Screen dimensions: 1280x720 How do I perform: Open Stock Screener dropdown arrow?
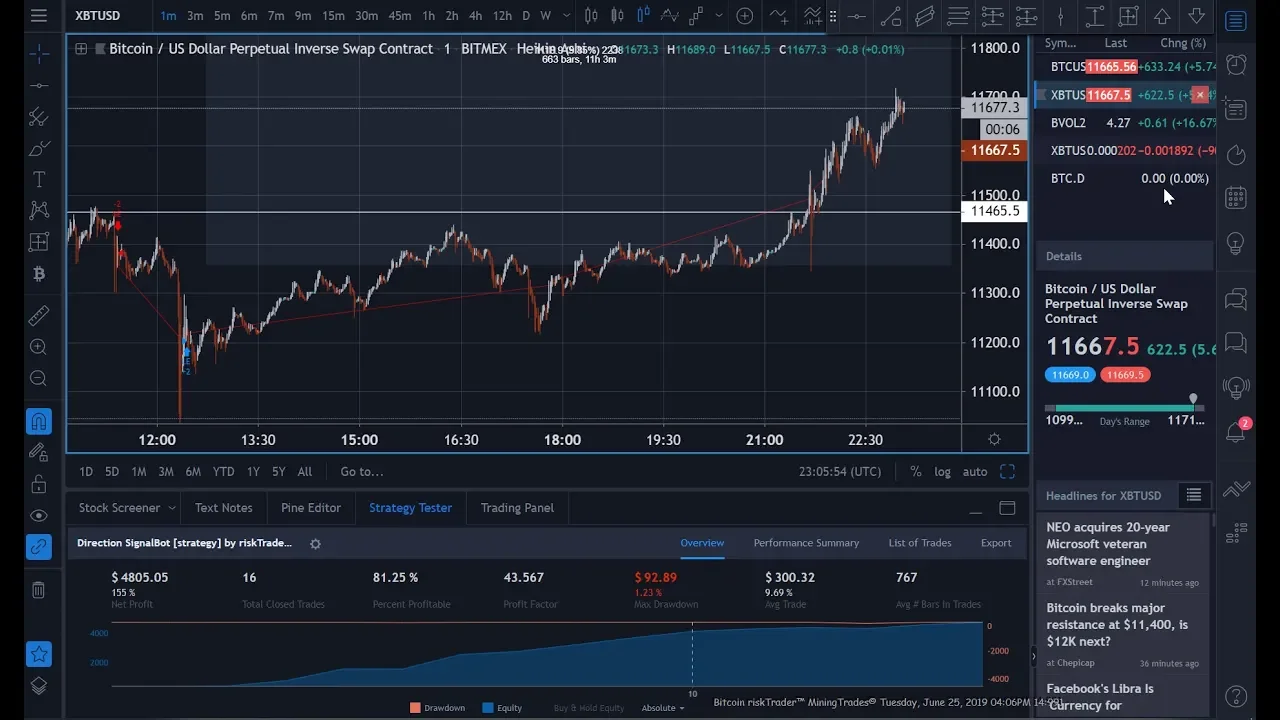(171, 508)
